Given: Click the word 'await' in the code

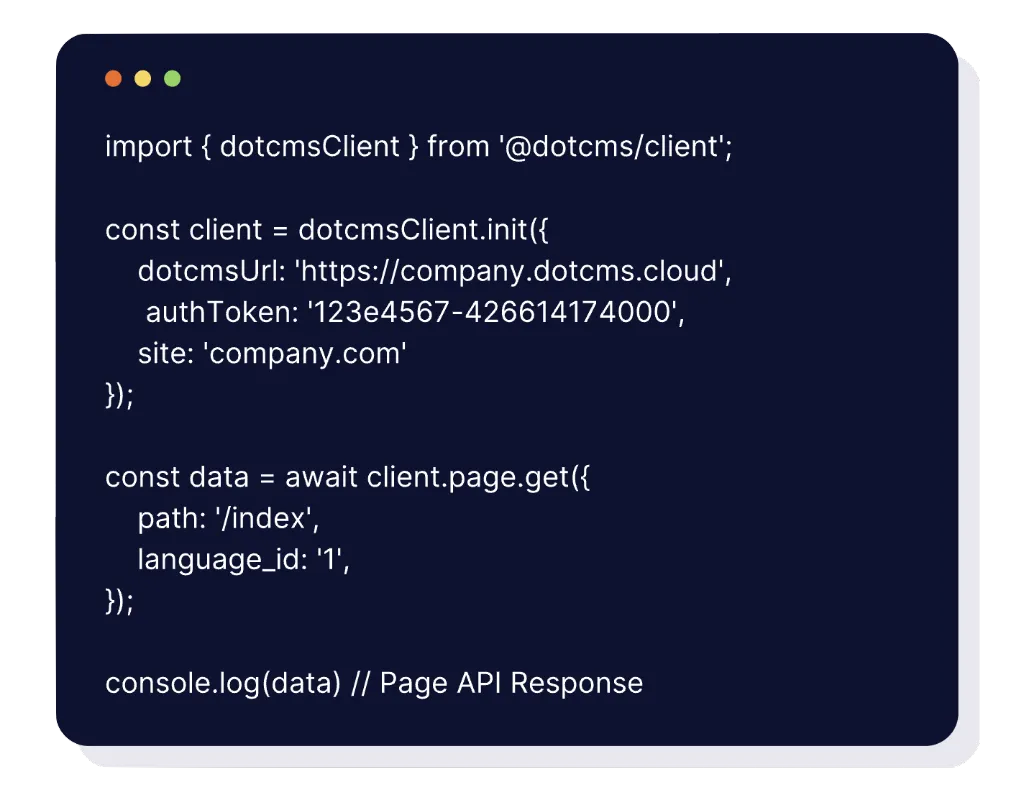Looking at the screenshot, I should pos(322,477).
